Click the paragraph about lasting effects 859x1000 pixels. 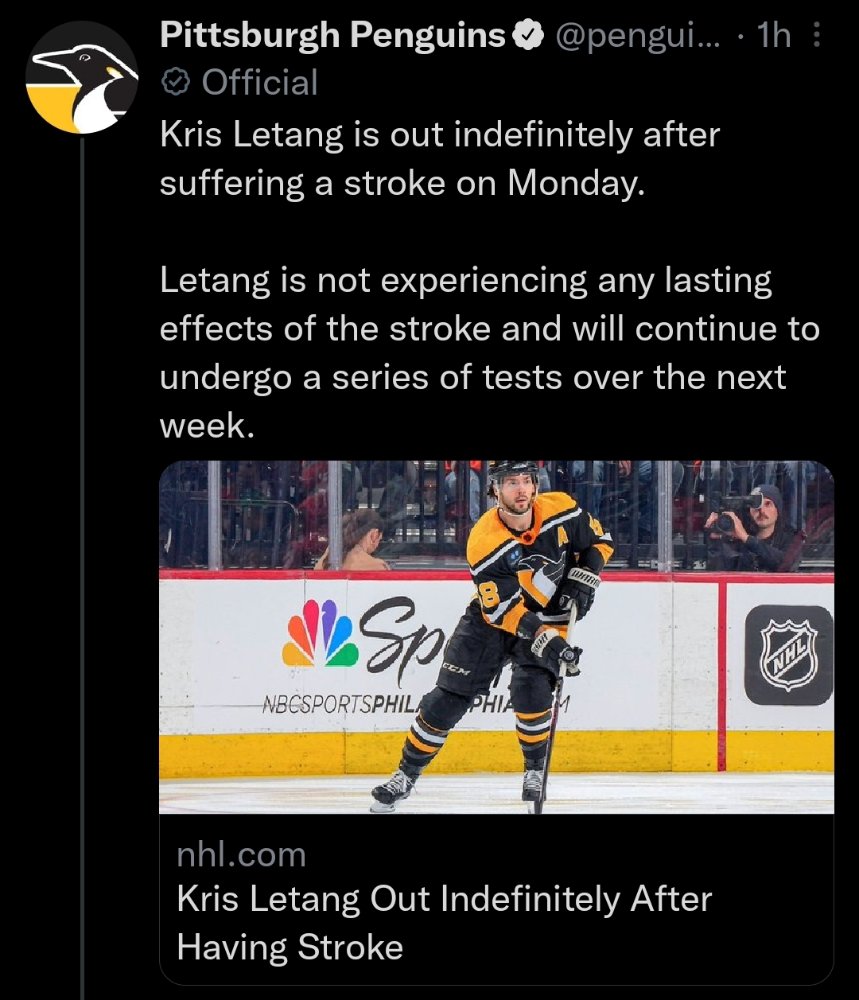489,353
